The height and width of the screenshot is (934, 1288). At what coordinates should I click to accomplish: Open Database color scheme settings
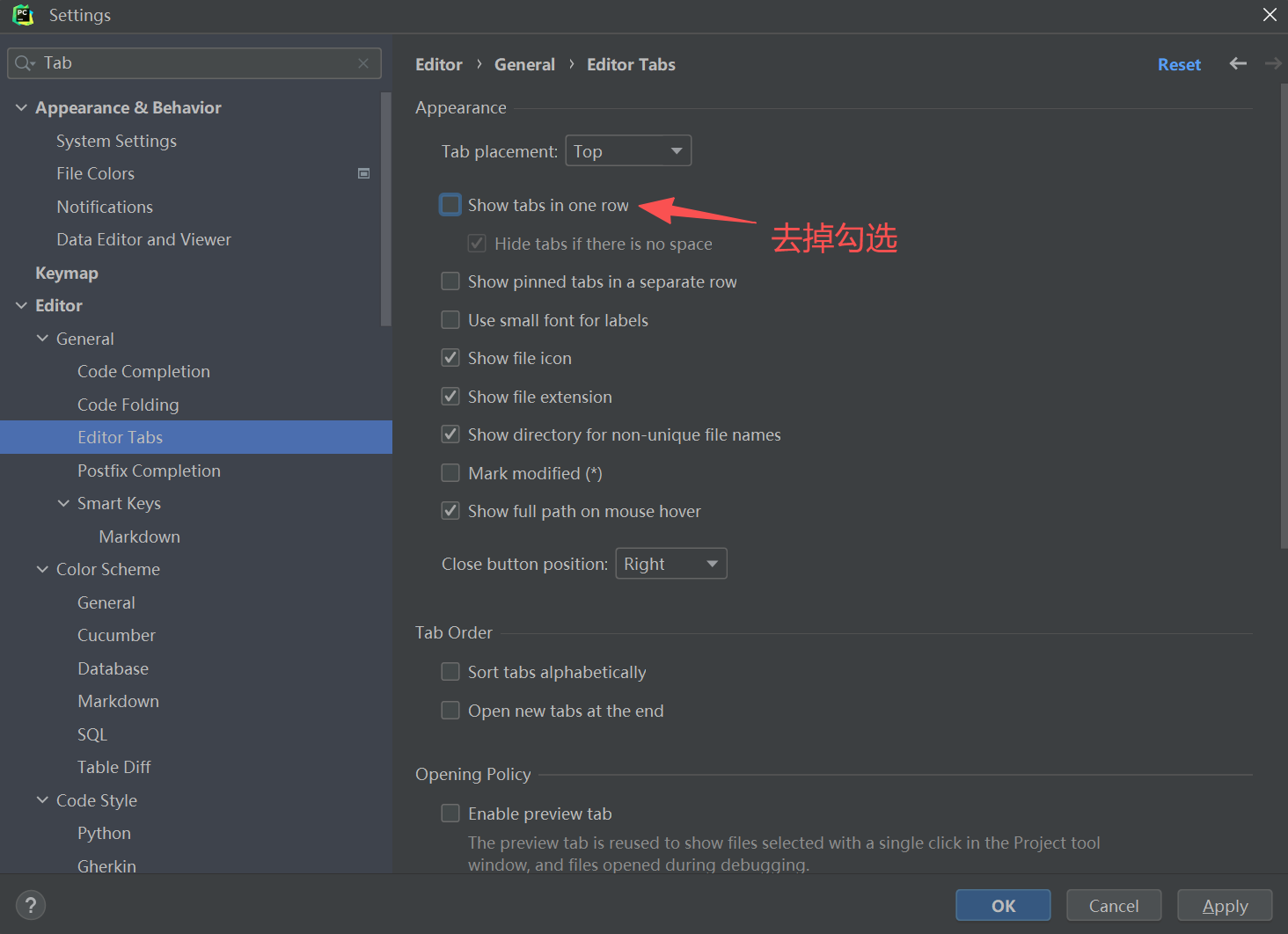coord(113,668)
